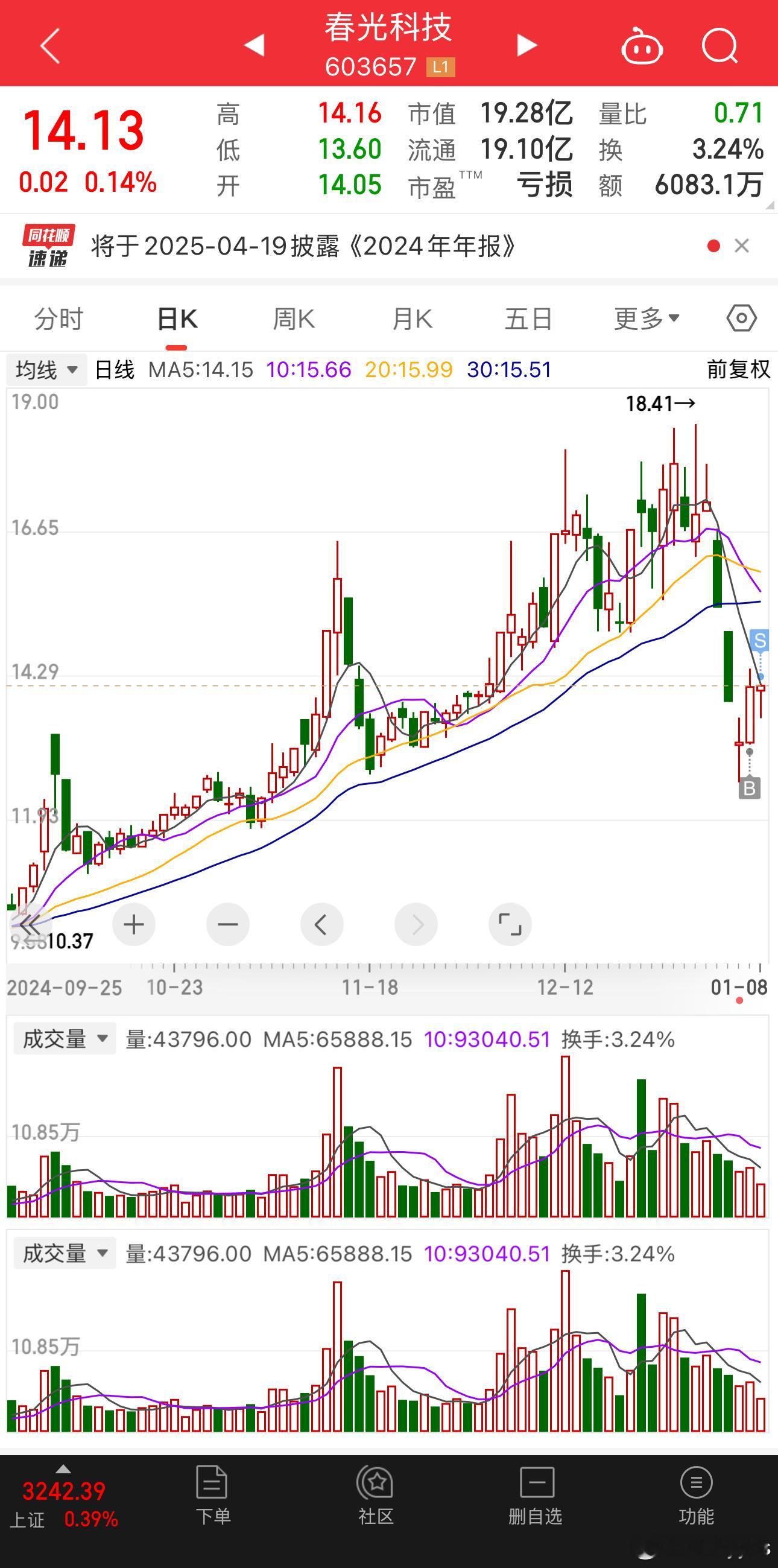The image size is (778, 1568).
Task: Open the 同花顺速递 logo
Action: [48, 246]
